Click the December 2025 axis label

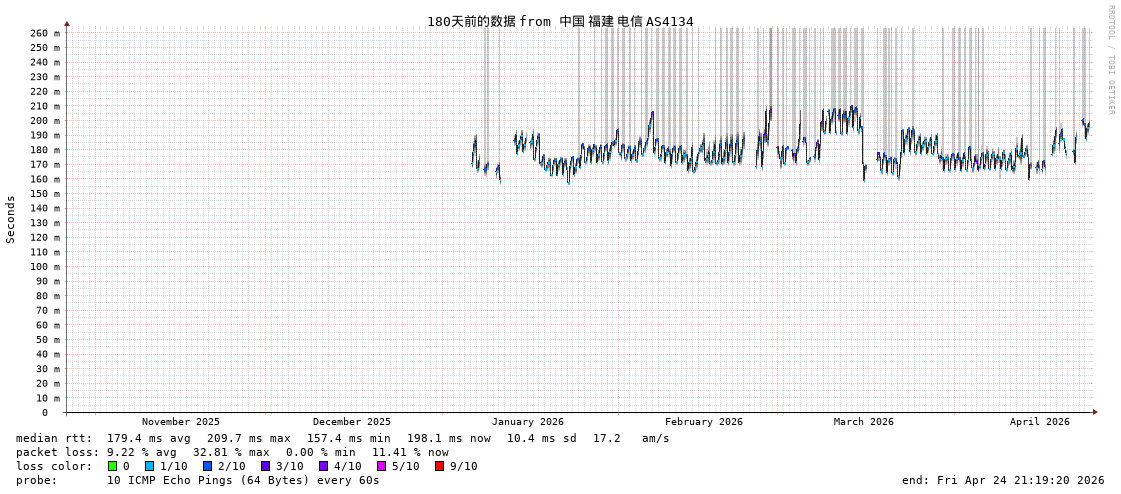coord(352,422)
